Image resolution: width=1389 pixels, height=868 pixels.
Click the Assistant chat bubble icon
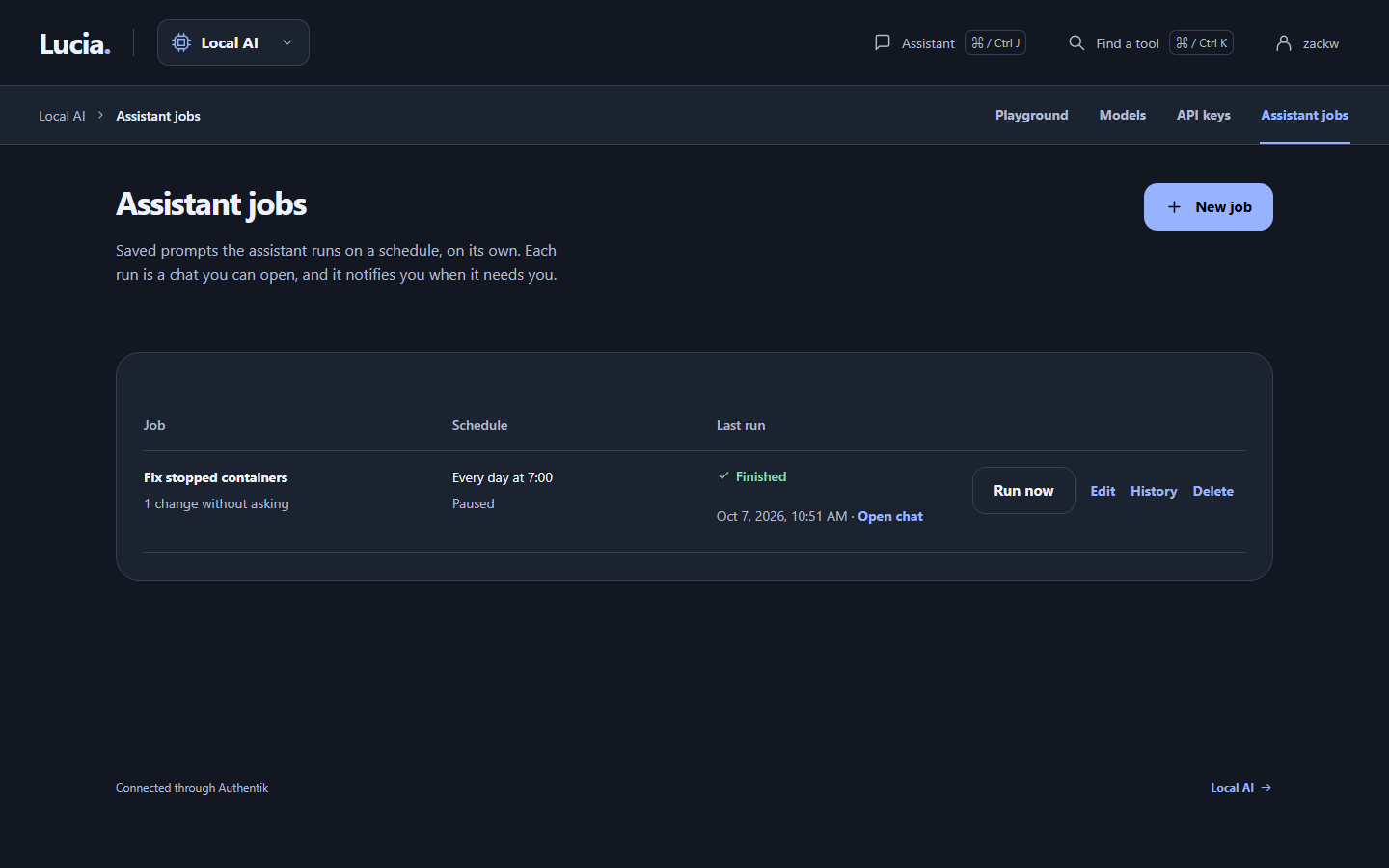tap(883, 42)
